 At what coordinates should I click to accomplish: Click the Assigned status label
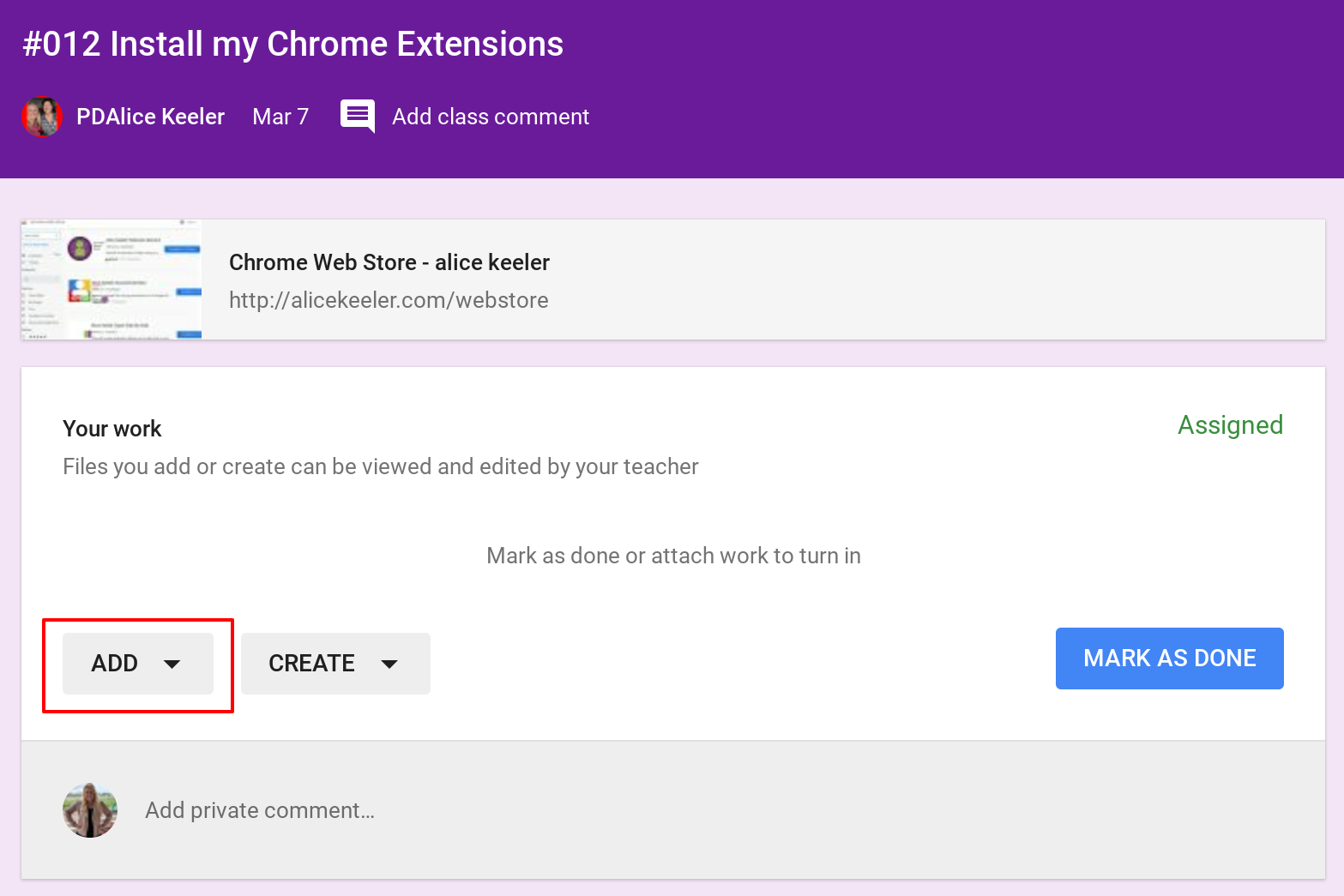point(1230,425)
